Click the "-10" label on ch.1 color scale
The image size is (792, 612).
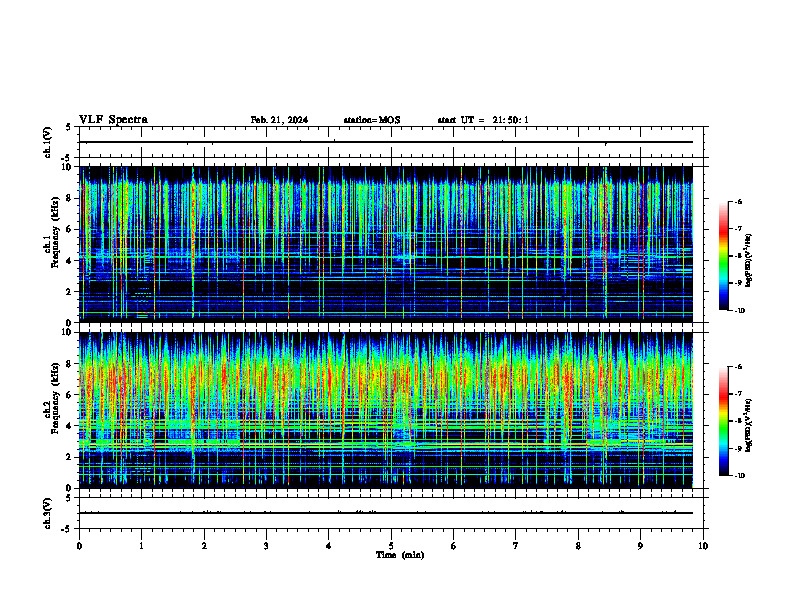(740, 311)
